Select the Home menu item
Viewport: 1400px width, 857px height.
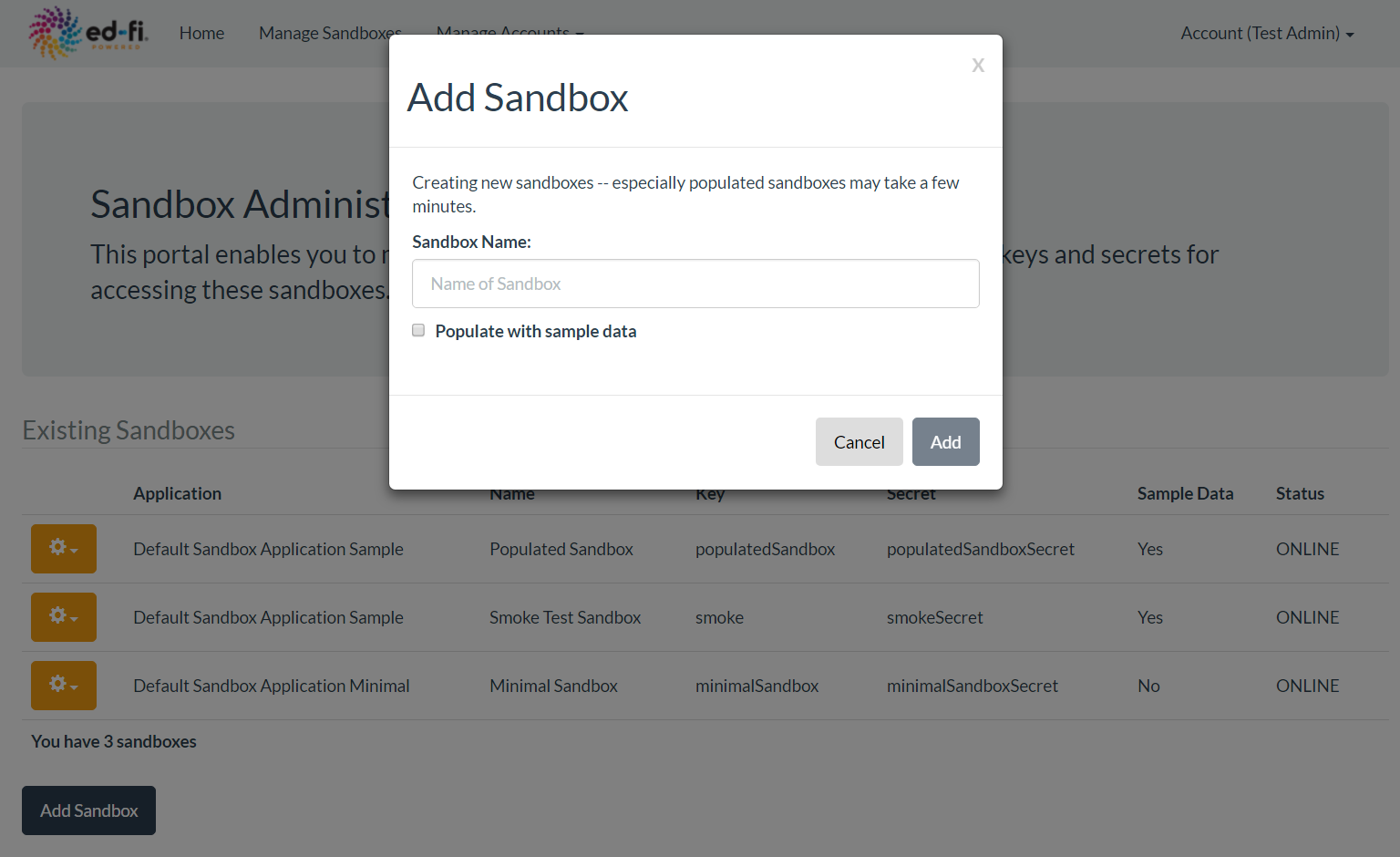pos(201,33)
